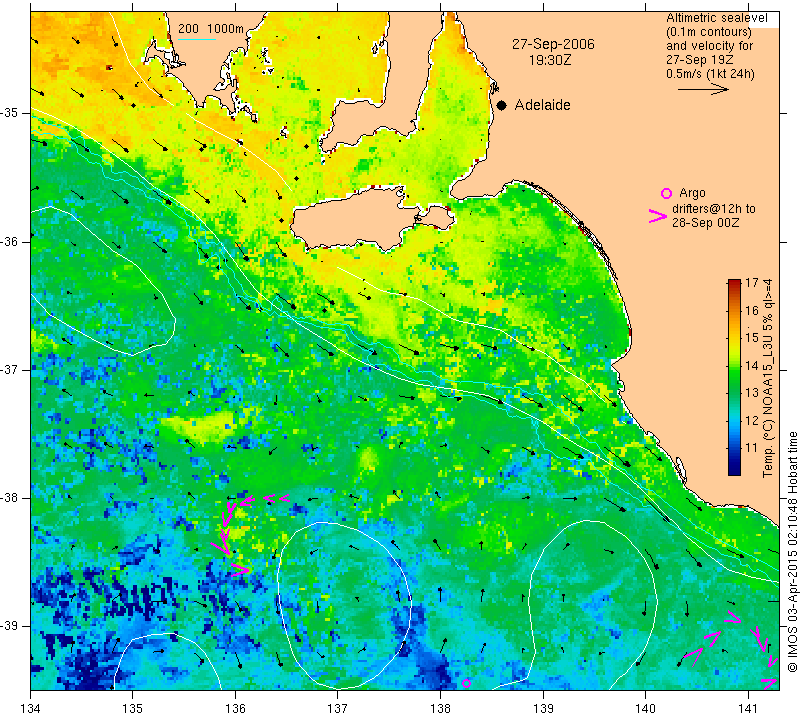Click longitude axis label 134

click(31, 709)
